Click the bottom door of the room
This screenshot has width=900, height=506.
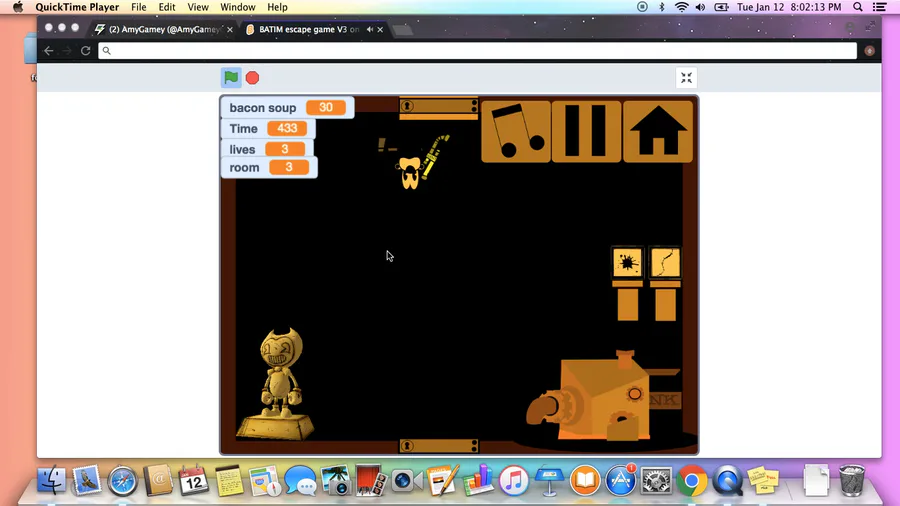click(x=439, y=446)
